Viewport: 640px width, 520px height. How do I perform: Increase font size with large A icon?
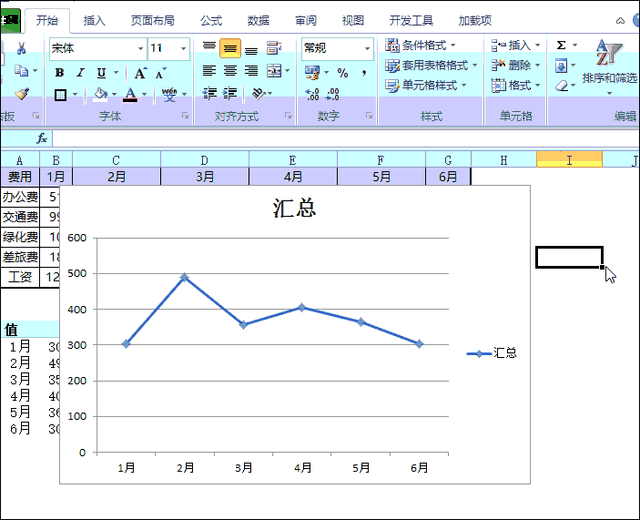point(140,73)
